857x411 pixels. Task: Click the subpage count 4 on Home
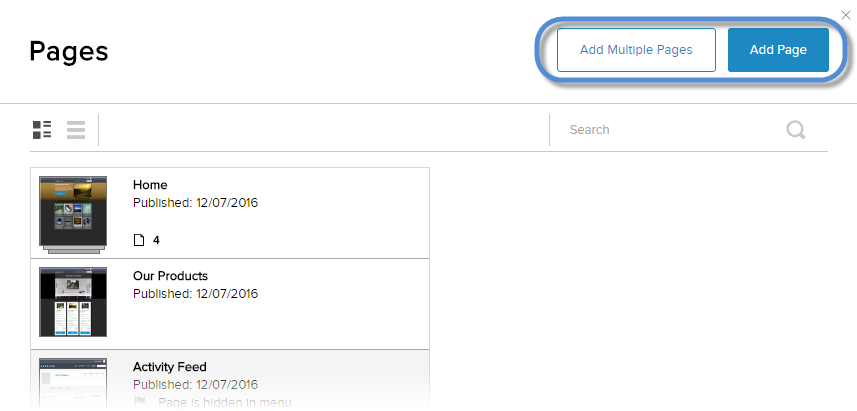156,240
